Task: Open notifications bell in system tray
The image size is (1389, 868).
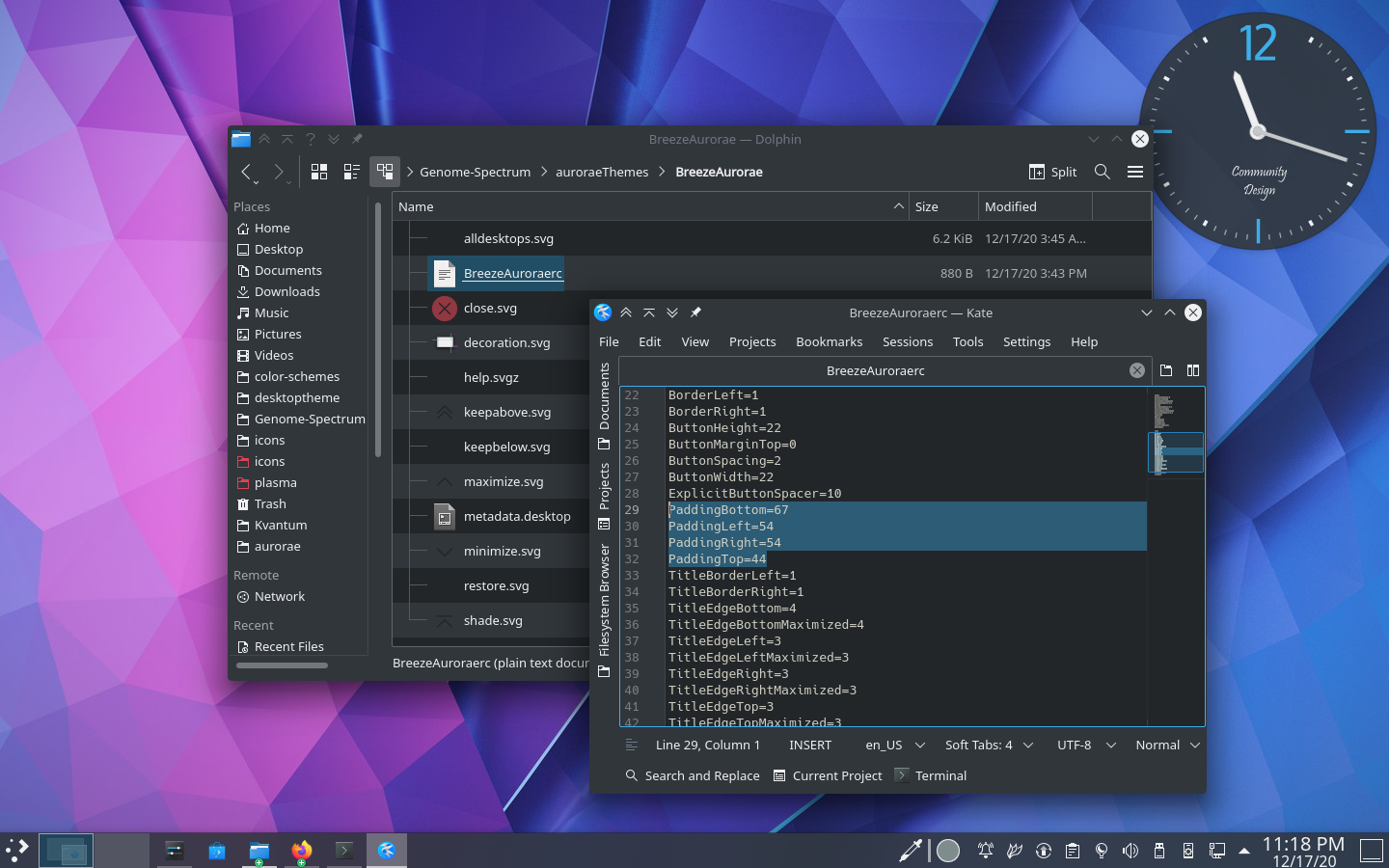Action: [986, 850]
